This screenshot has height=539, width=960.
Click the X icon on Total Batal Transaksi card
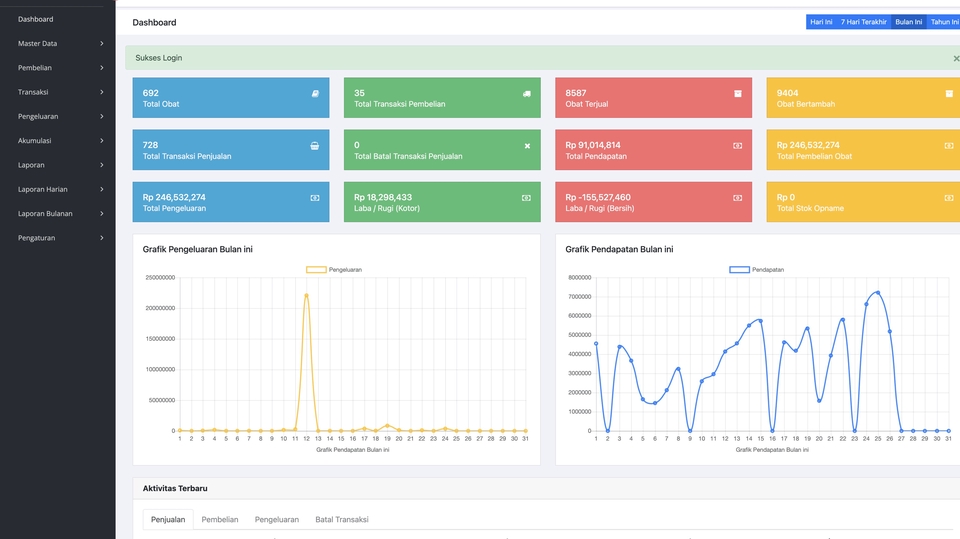point(527,146)
